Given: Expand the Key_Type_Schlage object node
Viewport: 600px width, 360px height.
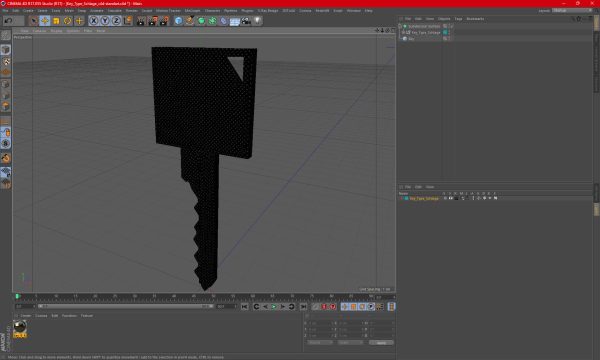Looking at the screenshot, I should tap(403, 33).
